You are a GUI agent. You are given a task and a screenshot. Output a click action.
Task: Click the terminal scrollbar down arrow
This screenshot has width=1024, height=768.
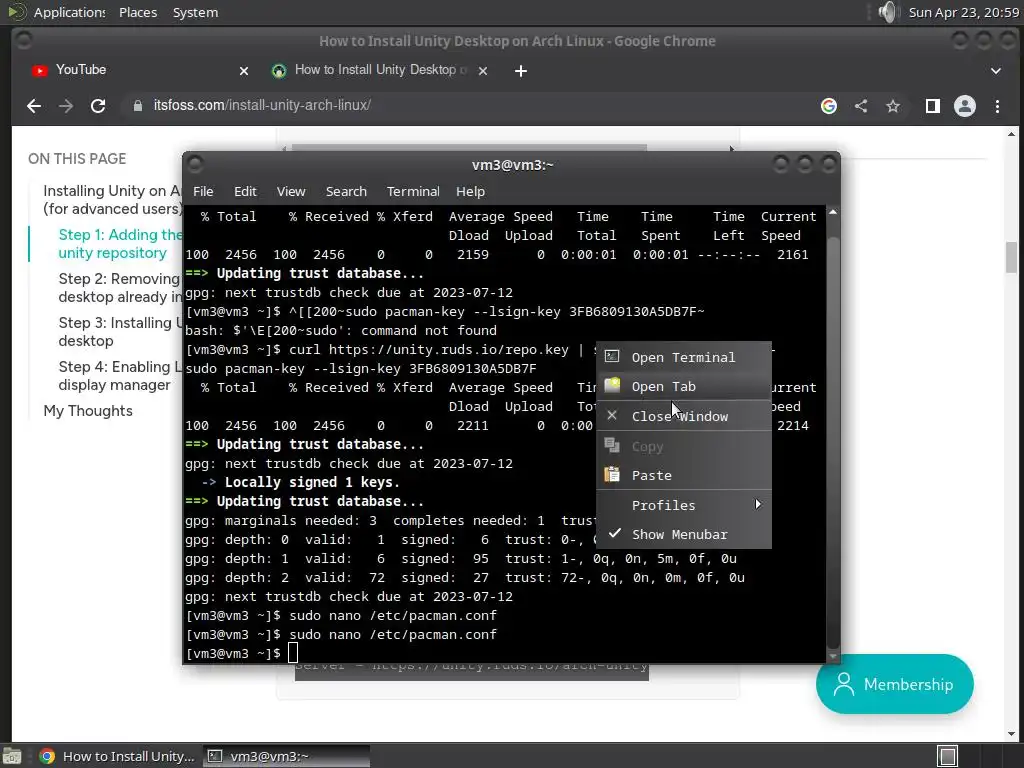tap(833, 656)
